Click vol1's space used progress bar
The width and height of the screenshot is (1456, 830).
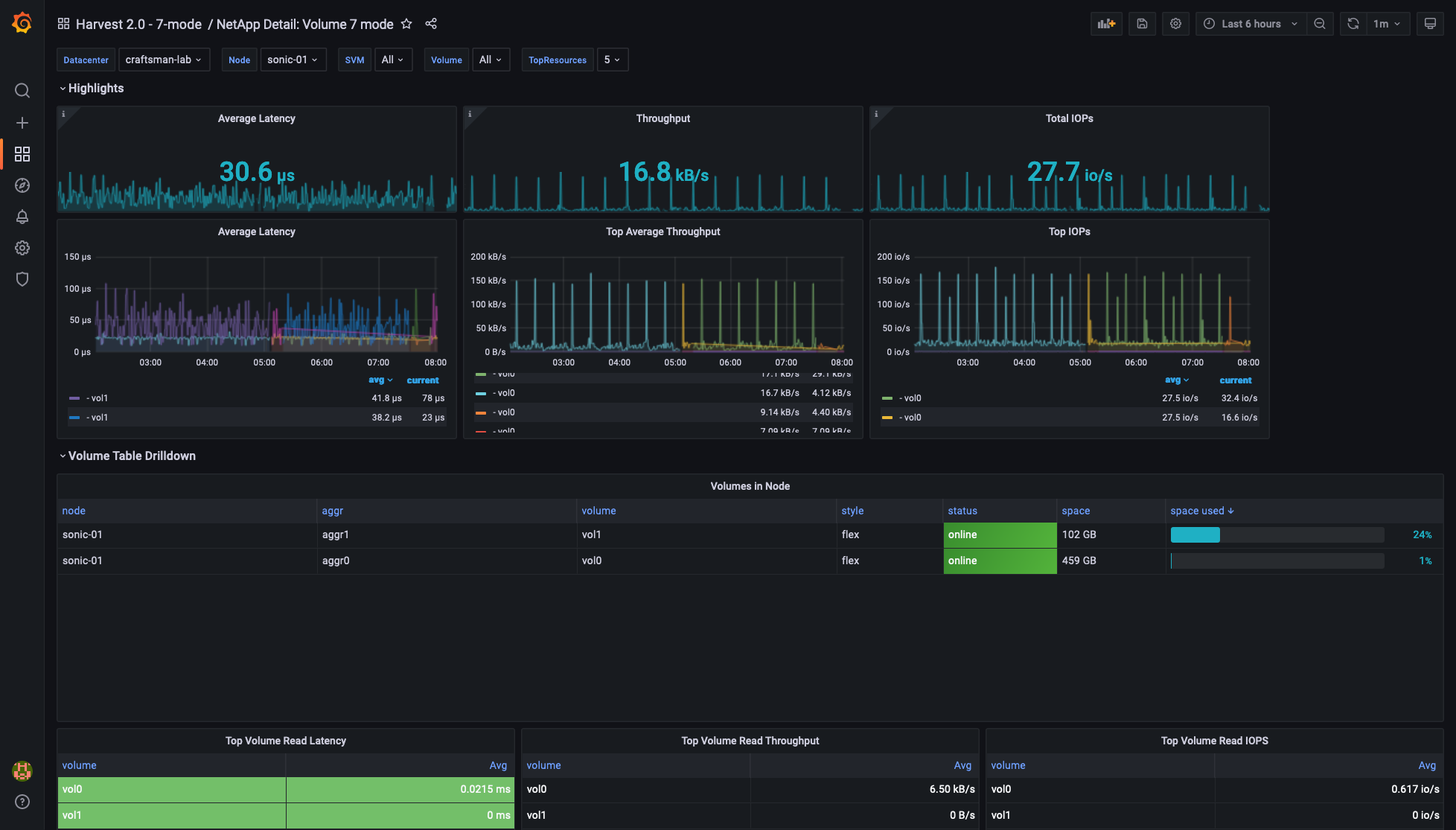1276,534
